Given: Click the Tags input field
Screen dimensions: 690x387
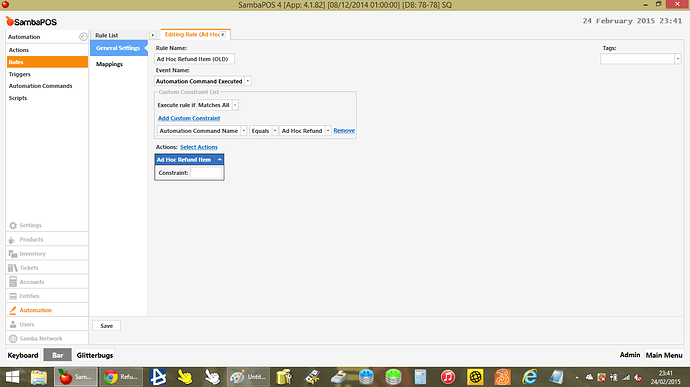Looking at the screenshot, I should click(637, 59).
